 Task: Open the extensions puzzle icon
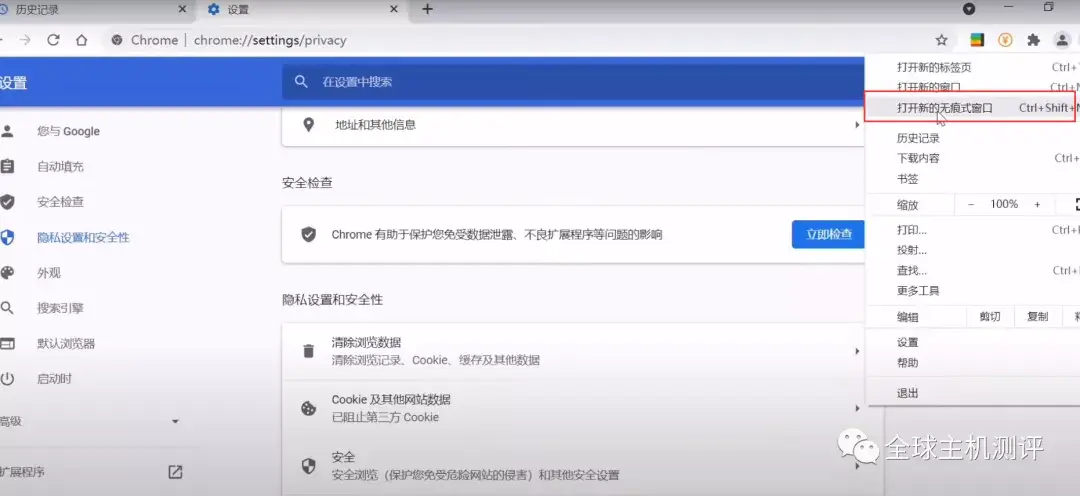pos(1033,40)
